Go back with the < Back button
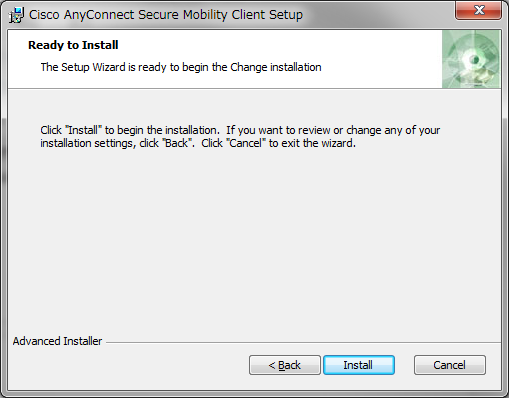Screen dimensions: 509x398 pos(285,365)
